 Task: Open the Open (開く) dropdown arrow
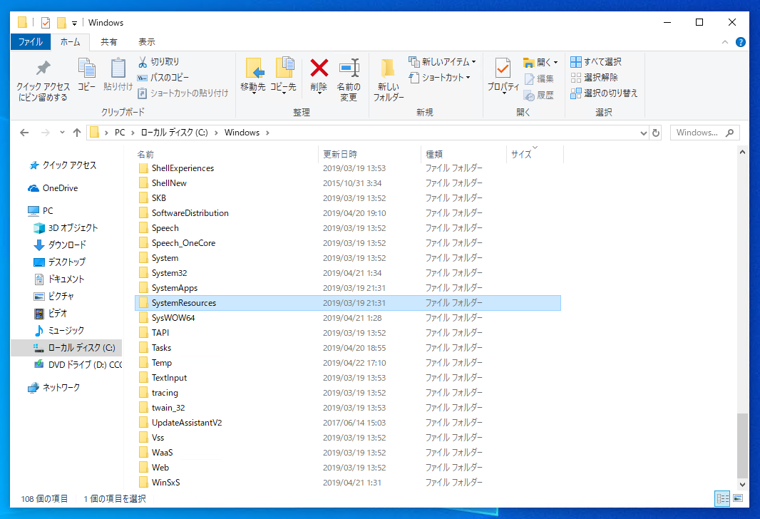point(555,63)
